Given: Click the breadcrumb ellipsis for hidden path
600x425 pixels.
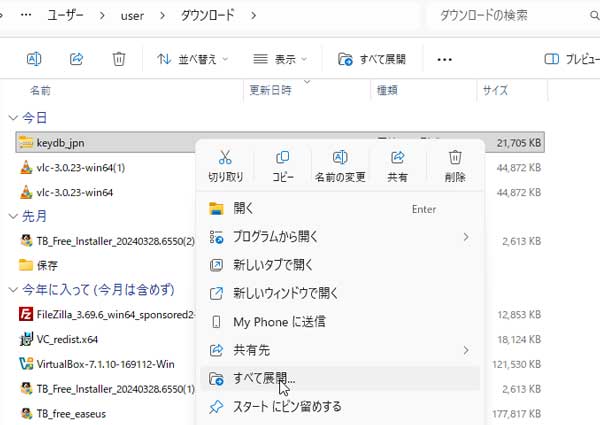Looking at the screenshot, I should (26, 15).
